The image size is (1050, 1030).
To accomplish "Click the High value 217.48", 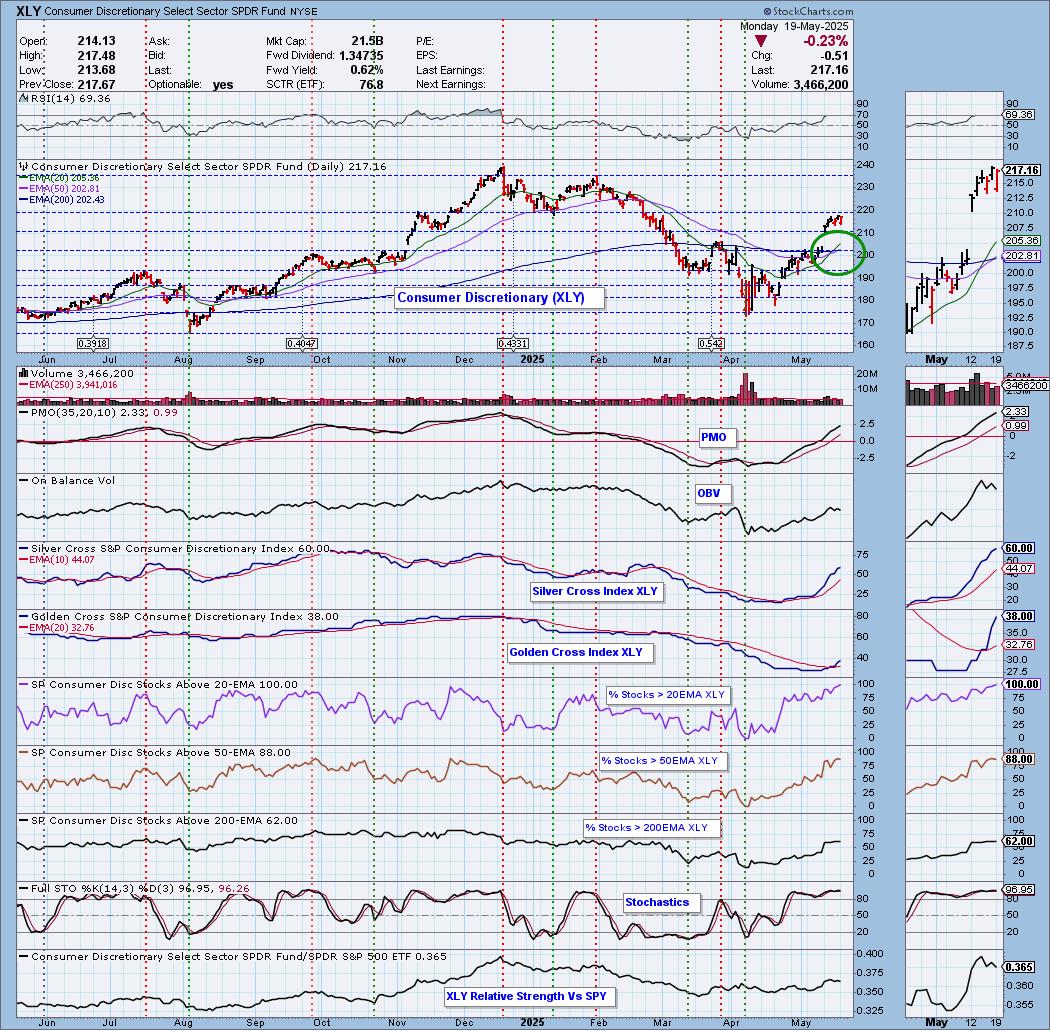I will (x=96, y=56).
